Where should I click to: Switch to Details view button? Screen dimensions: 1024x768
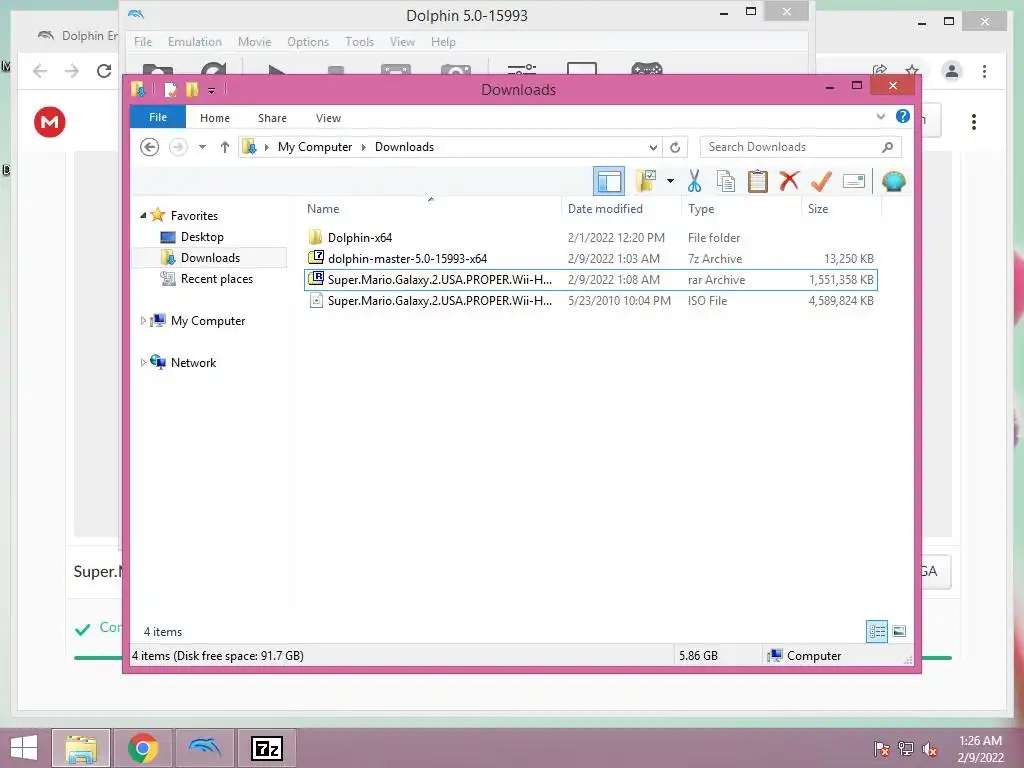pyautogui.click(x=876, y=631)
